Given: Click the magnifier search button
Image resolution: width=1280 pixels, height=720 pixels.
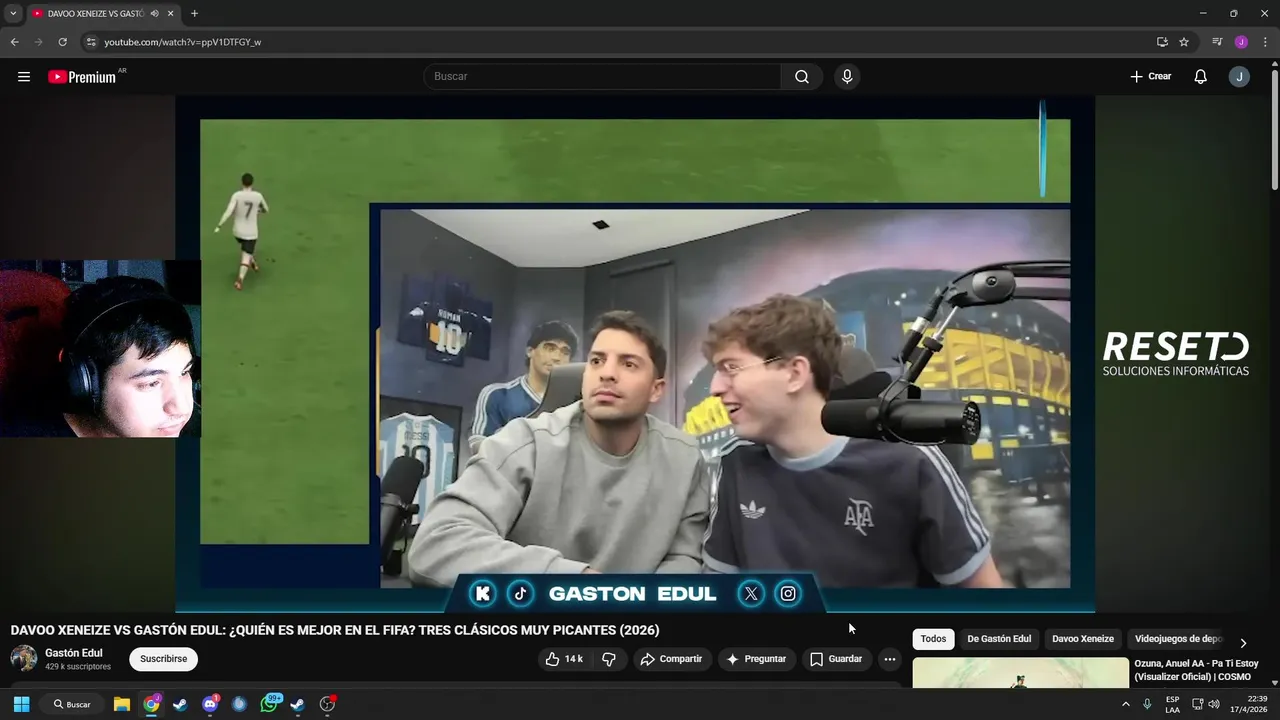Looking at the screenshot, I should point(802,77).
